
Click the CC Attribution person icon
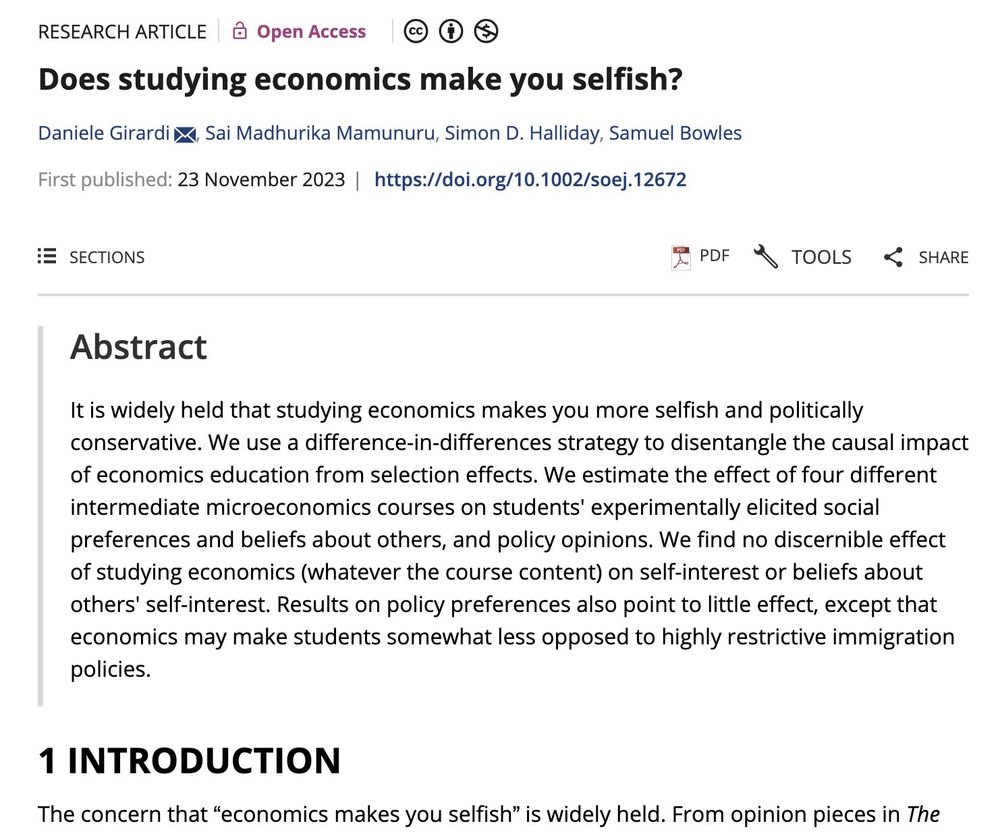[451, 32]
